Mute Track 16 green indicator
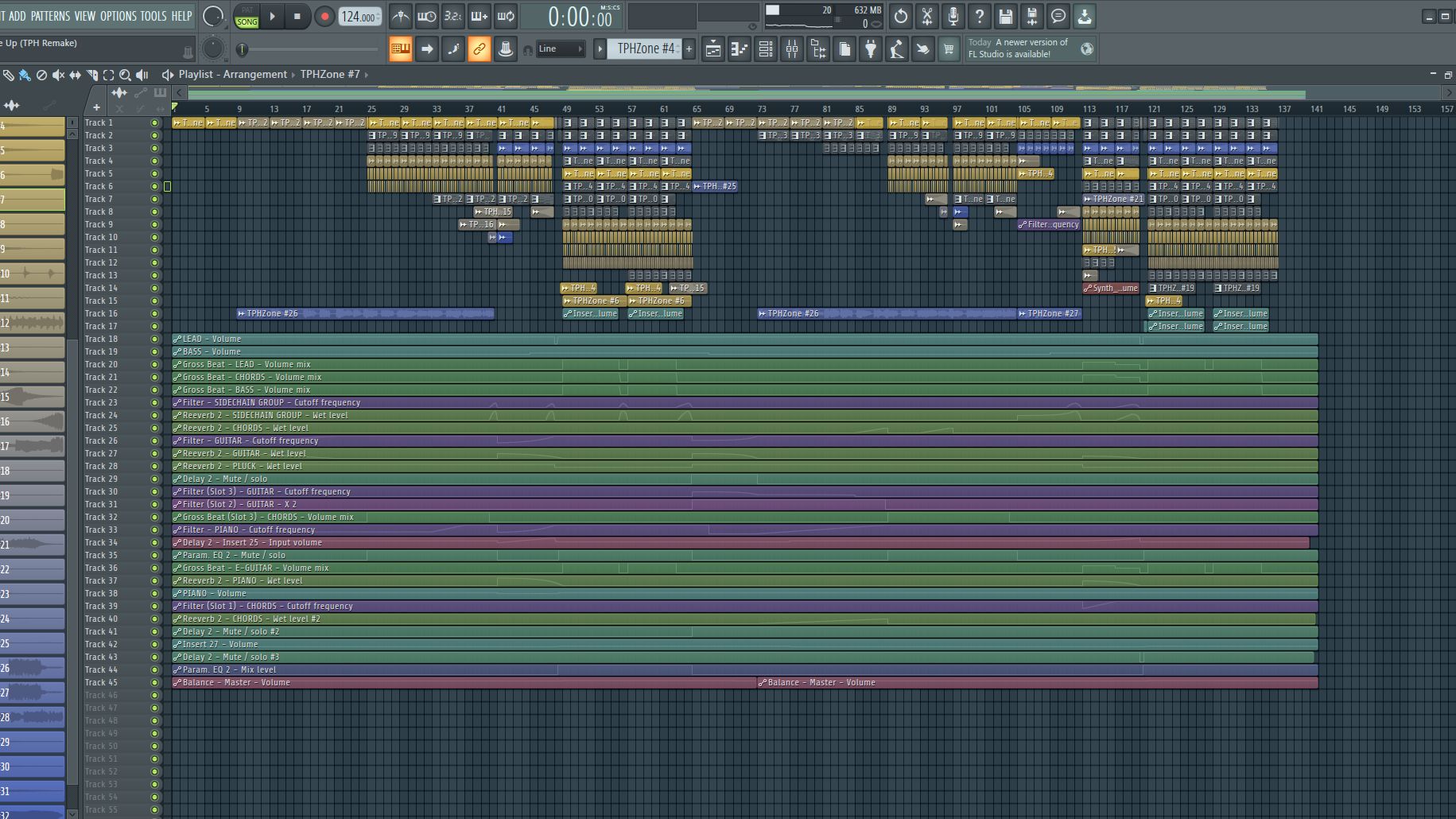Image resolution: width=1456 pixels, height=819 pixels. pyautogui.click(x=154, y=314)
